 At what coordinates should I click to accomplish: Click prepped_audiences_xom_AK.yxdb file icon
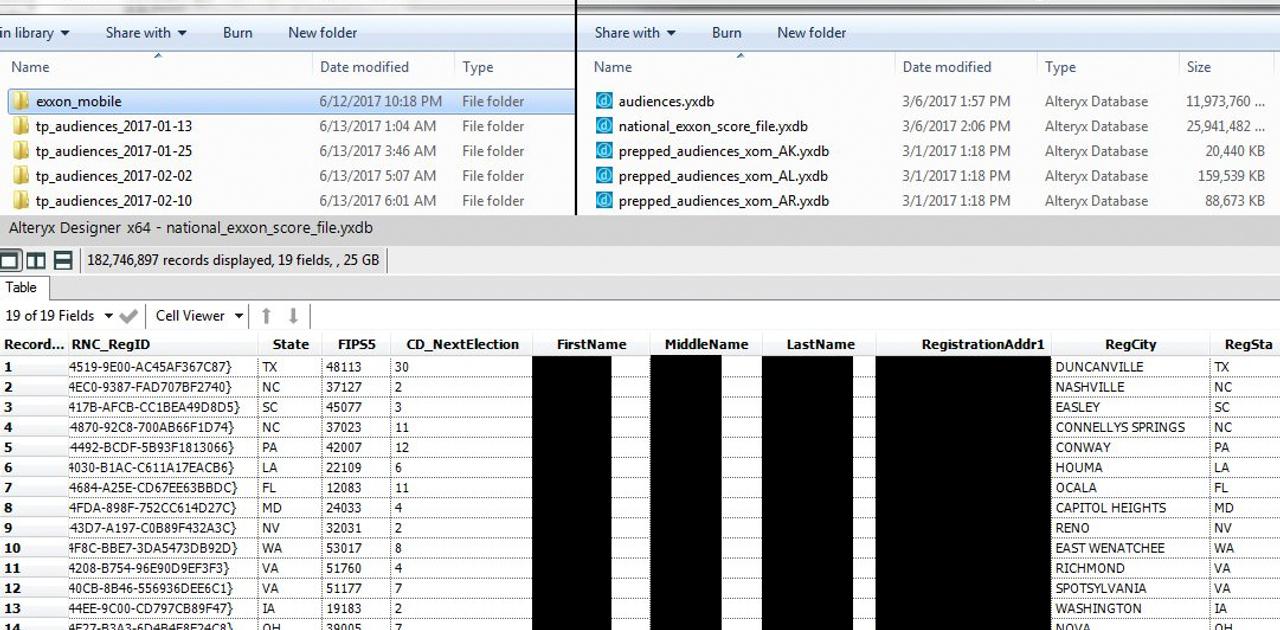603,151
